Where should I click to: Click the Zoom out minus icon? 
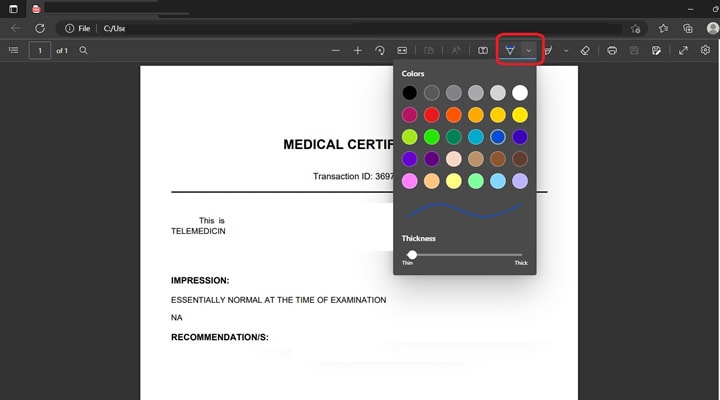336,51
